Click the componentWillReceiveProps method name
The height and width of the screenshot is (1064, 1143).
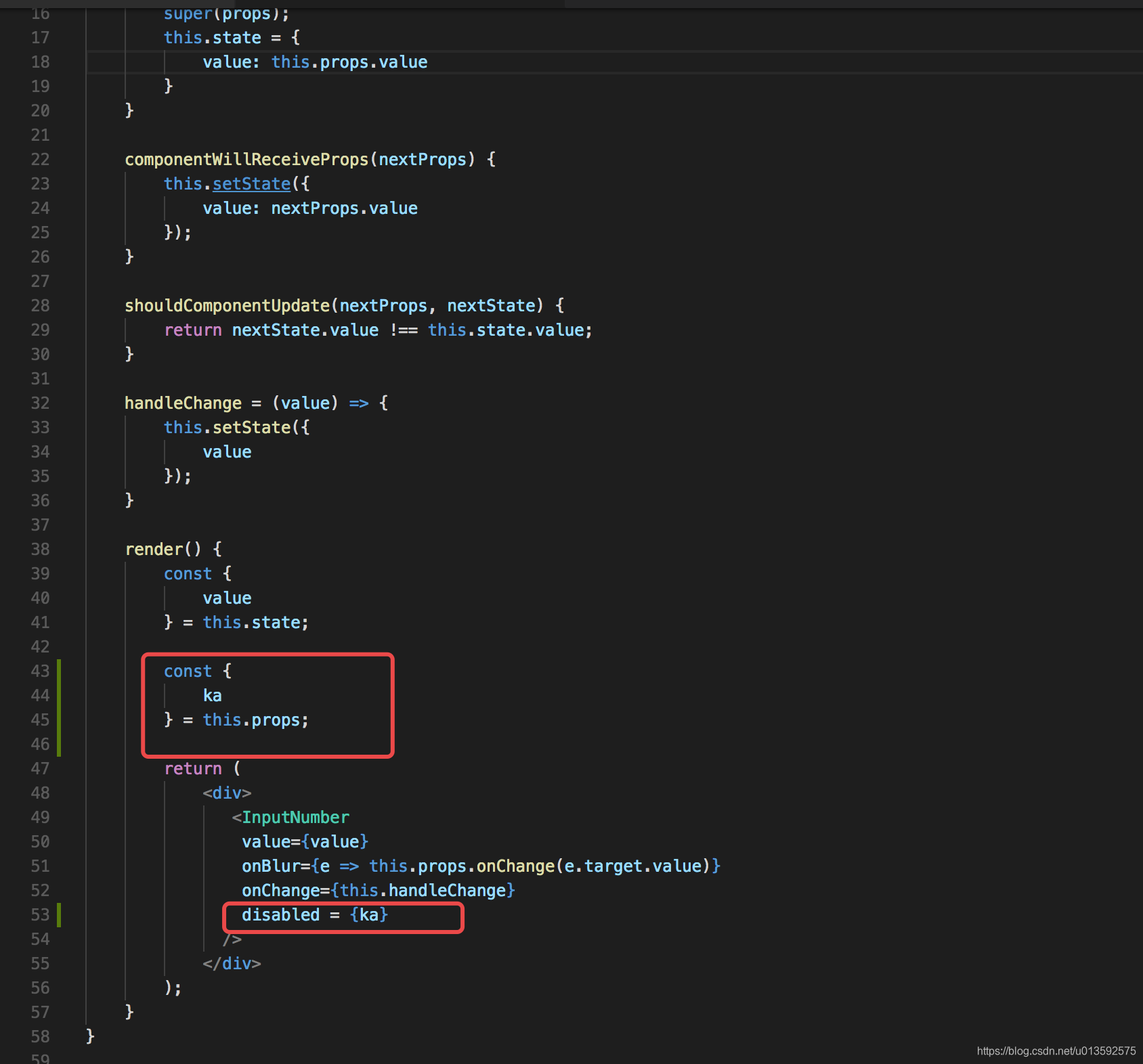click(246, 160)
